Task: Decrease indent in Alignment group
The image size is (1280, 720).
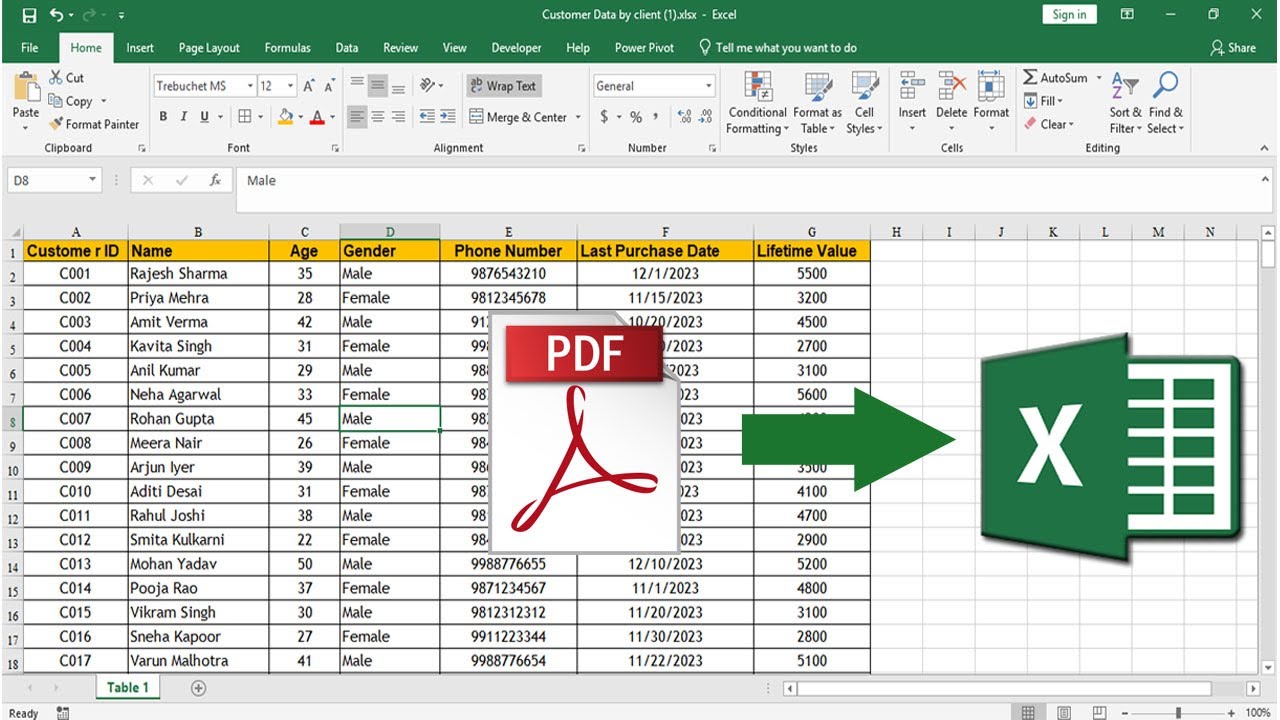Action: [x=427, y=117]
